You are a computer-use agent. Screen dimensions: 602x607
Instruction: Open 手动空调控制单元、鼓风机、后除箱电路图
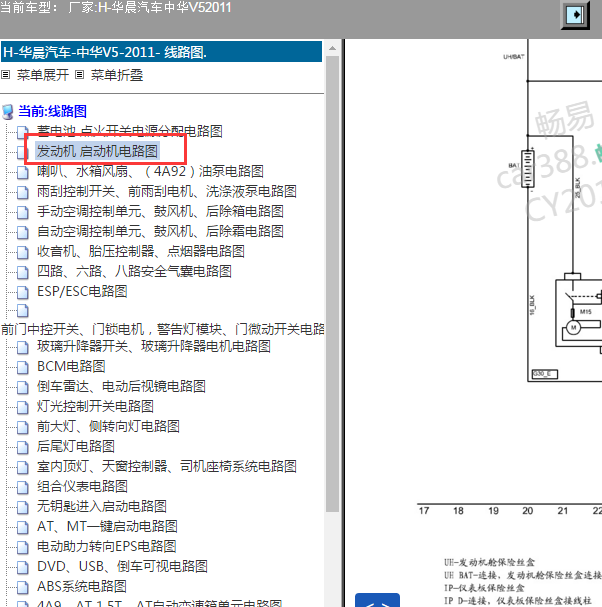tap(160, 211)
